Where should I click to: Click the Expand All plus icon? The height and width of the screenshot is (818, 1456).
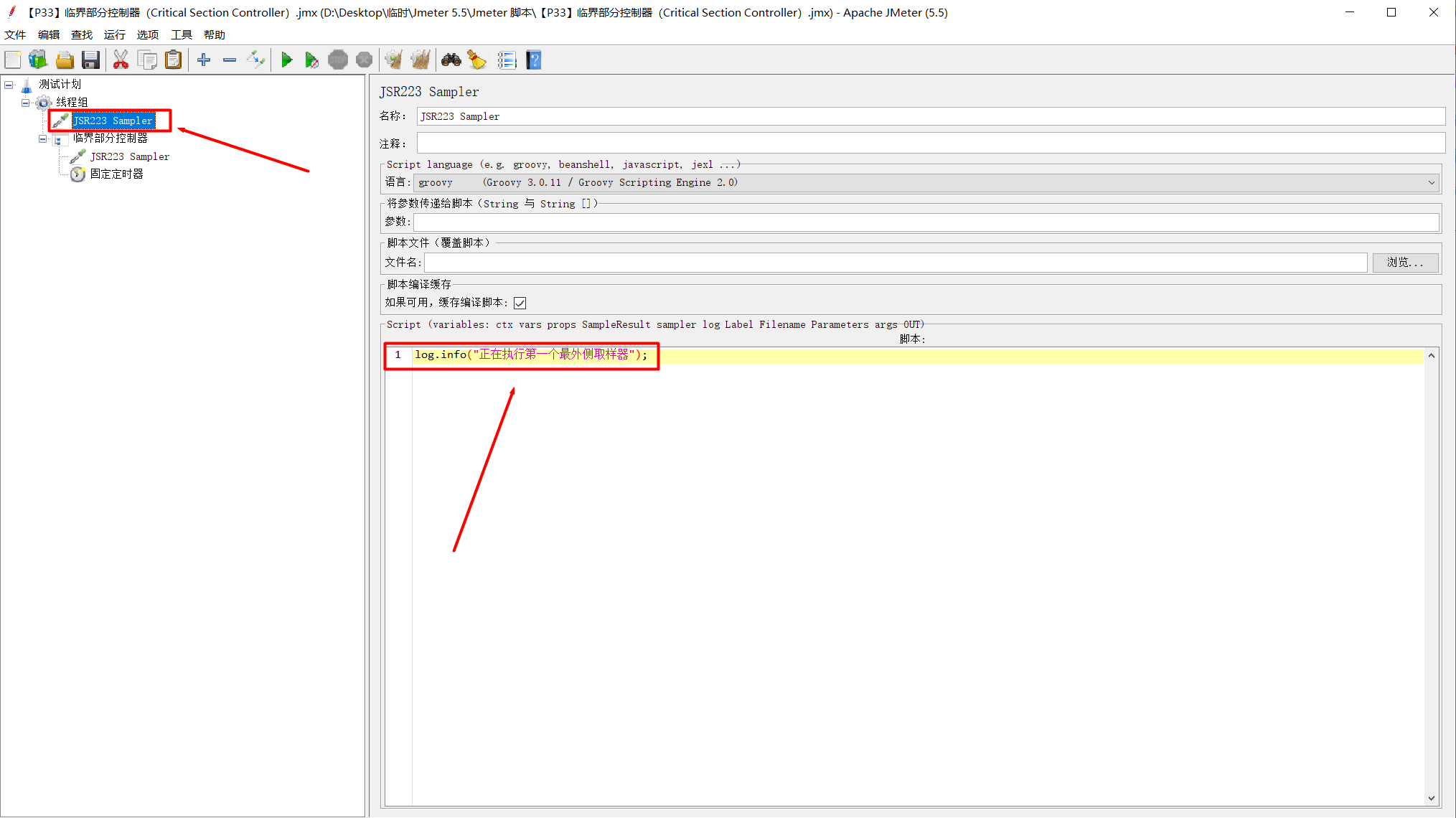point(204,60)
